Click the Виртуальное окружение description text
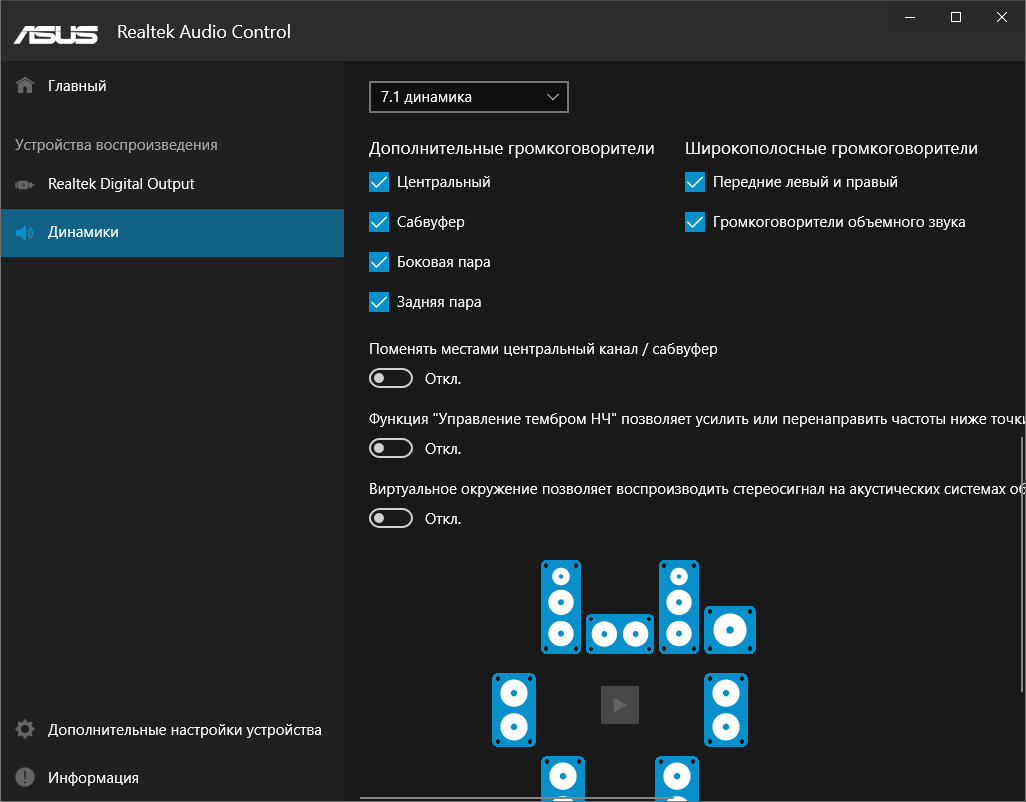The image size is (1026, 802). (697, 489)
